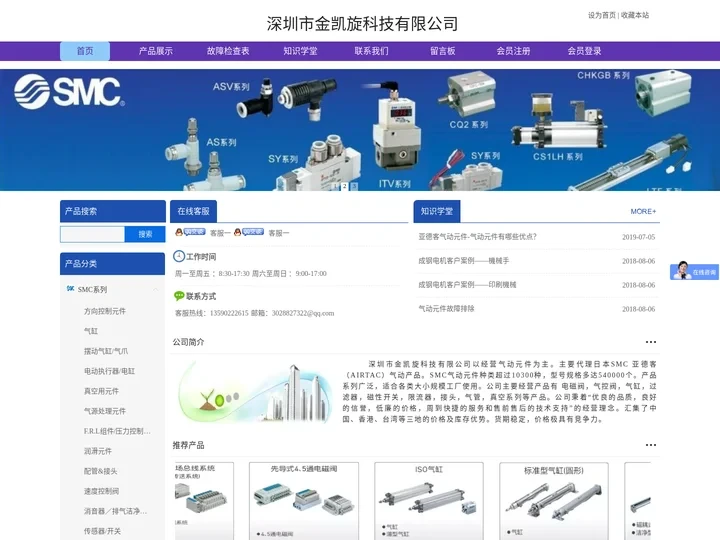This screenshot has width=720, height=540.
Task: Click the second QQ customer service icon
Action: point(248,232)
